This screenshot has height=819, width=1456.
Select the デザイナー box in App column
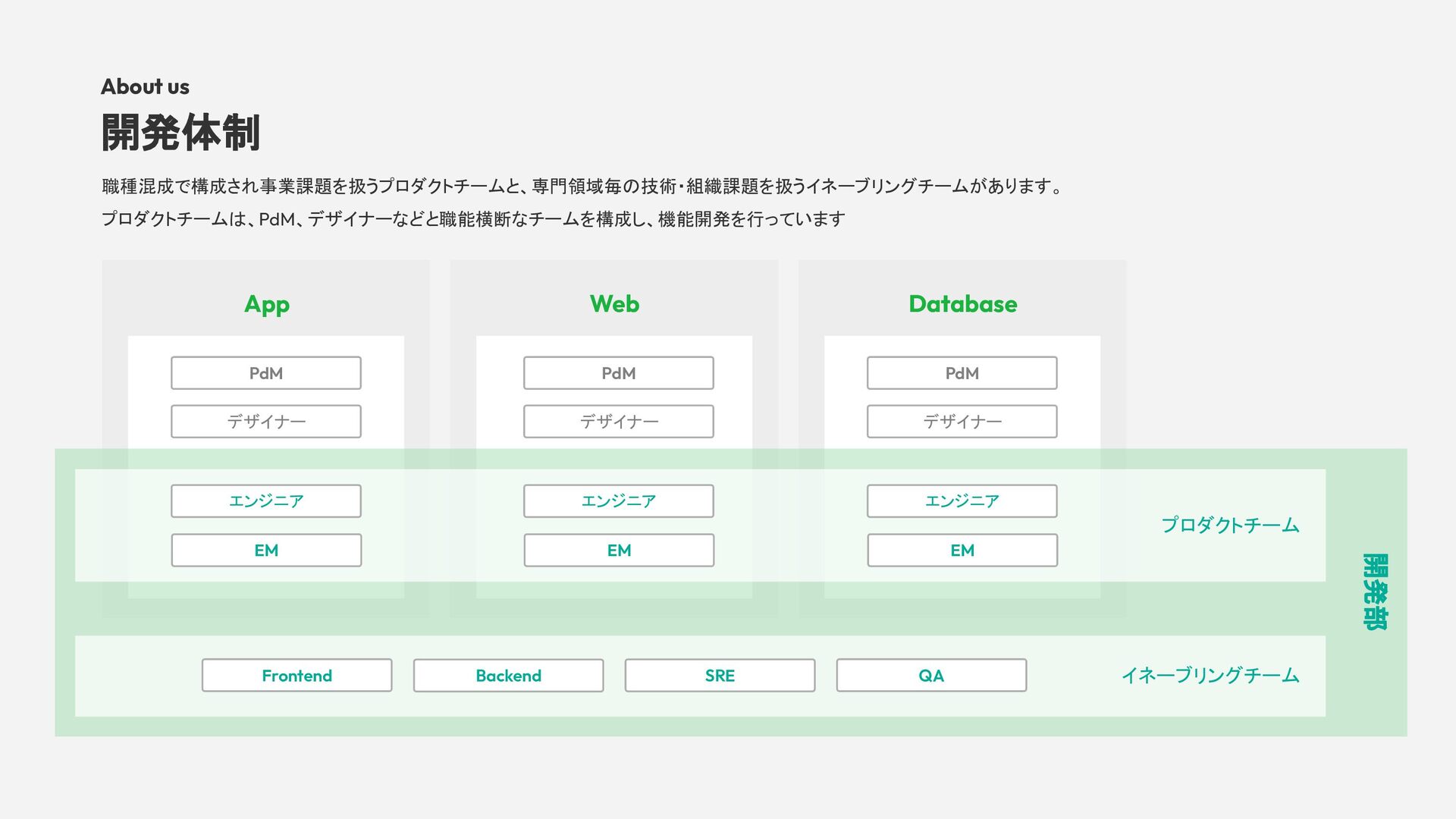(x=265, y=422)
